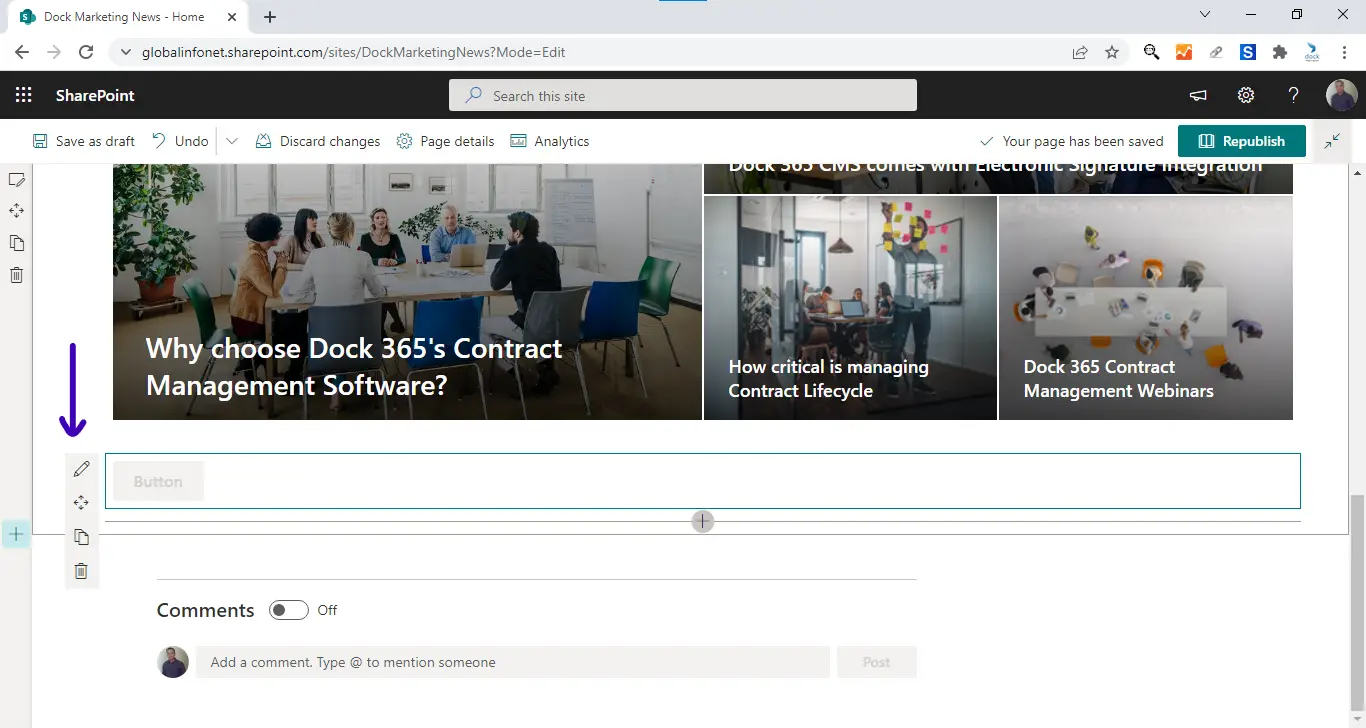Screen dimensions: 1366x728
Task: Click the magnifier extension icon
Action: pos(1152,52)
